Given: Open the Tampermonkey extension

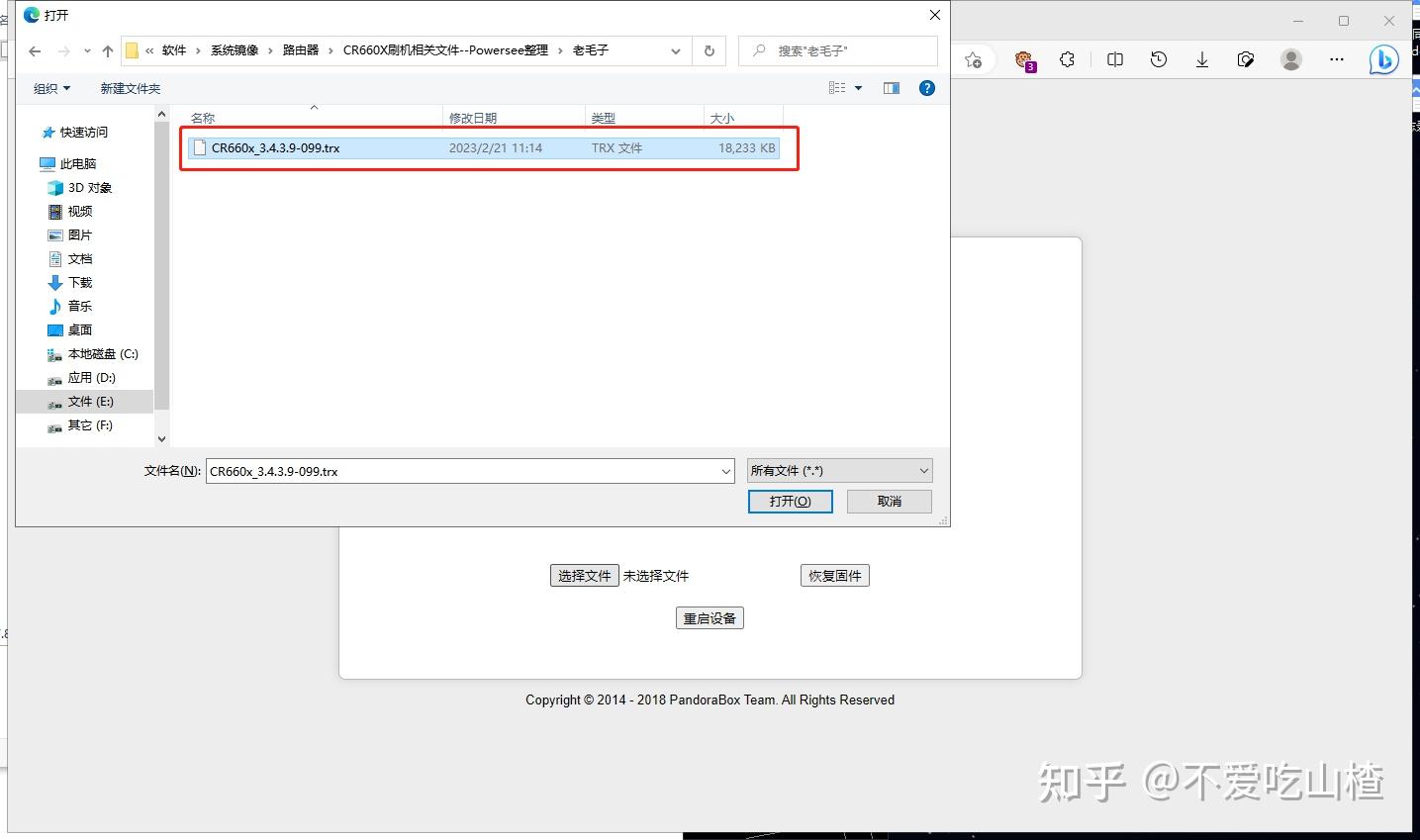Looking at the screenshot, I should click(x=1026, y=59).
